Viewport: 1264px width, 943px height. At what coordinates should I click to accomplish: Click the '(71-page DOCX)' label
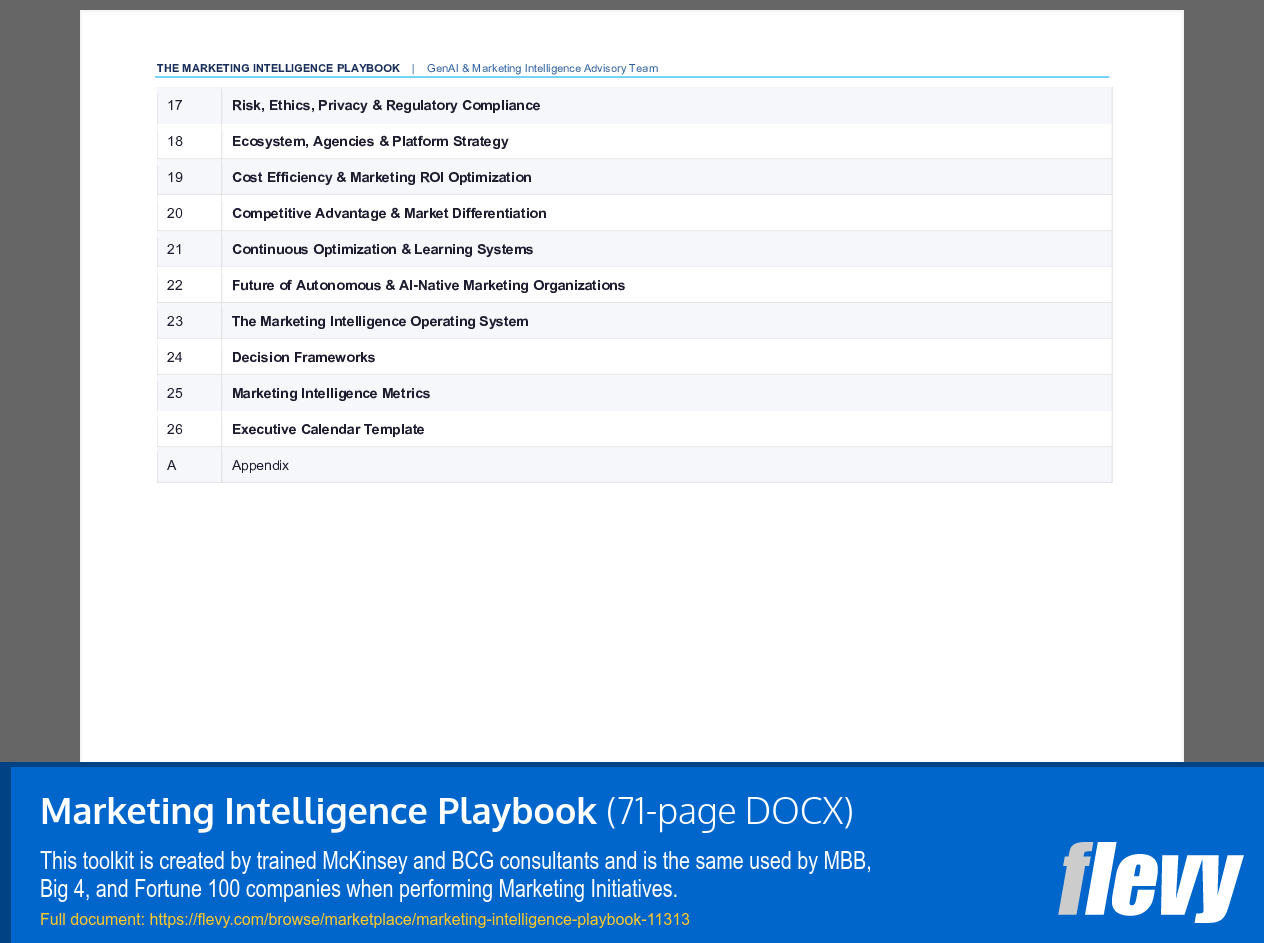[x=731, y=811]
